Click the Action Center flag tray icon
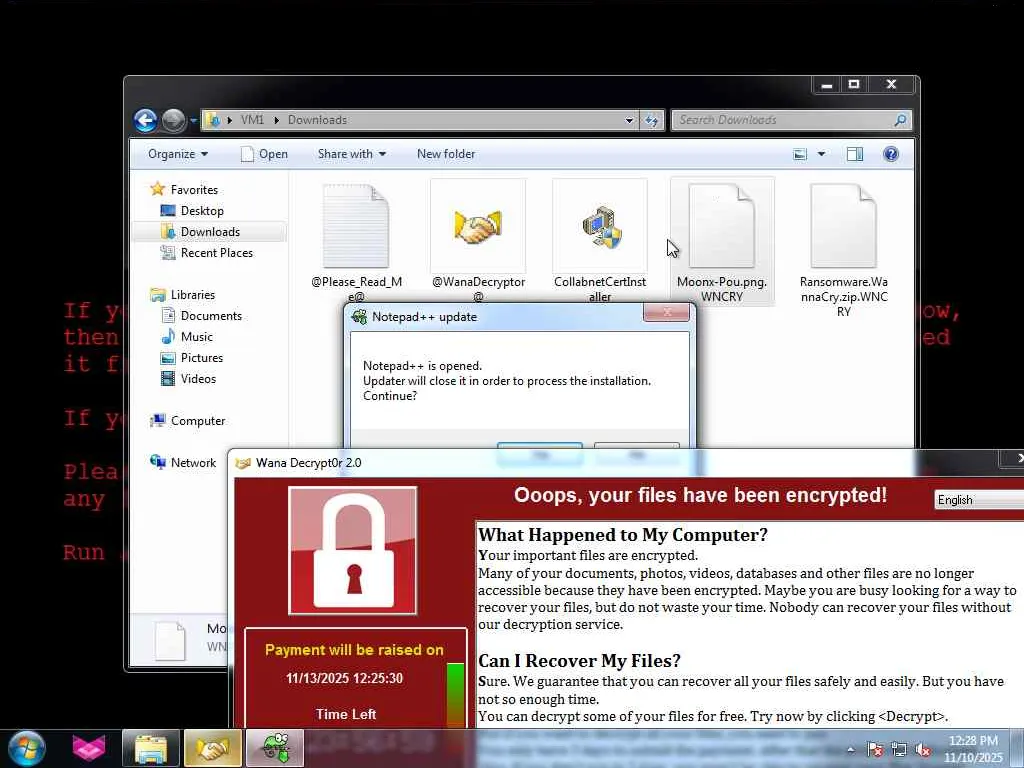Screen dimensions: 1024x768 point(875,750)
